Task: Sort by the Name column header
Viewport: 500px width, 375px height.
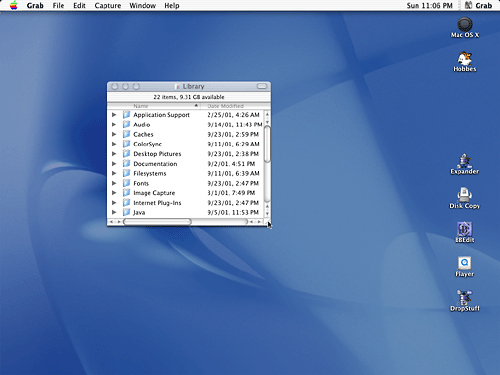Action: tap(154, 106)
